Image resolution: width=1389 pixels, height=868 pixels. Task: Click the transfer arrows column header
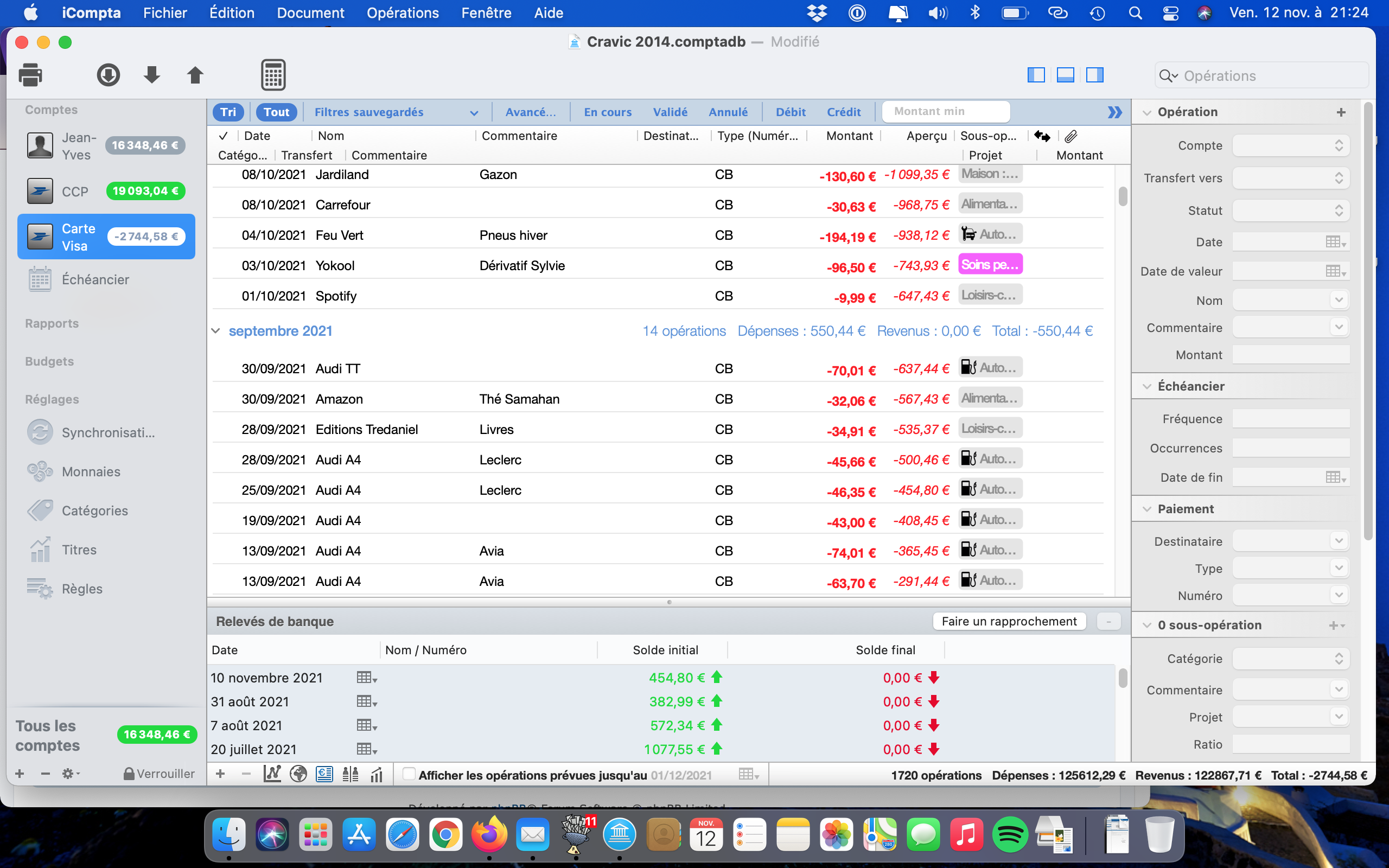coord(1042,136)
